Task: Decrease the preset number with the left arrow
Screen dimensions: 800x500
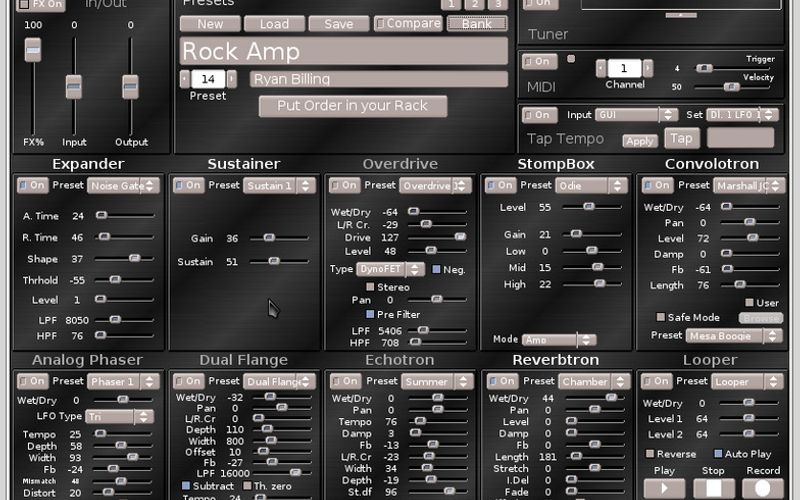Action: (x=185, y=79)
